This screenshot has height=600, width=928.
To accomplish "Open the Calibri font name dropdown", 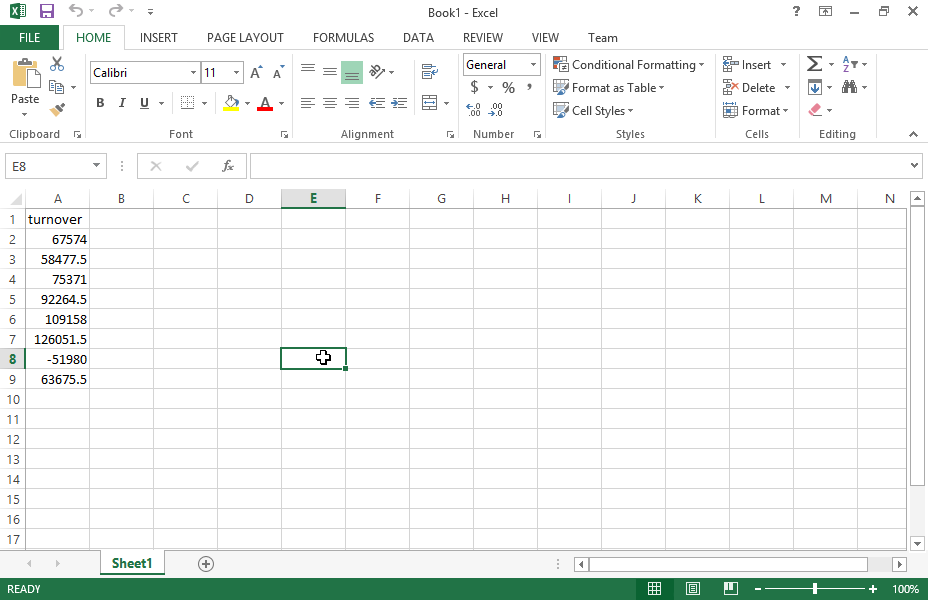I will [193, 73].
